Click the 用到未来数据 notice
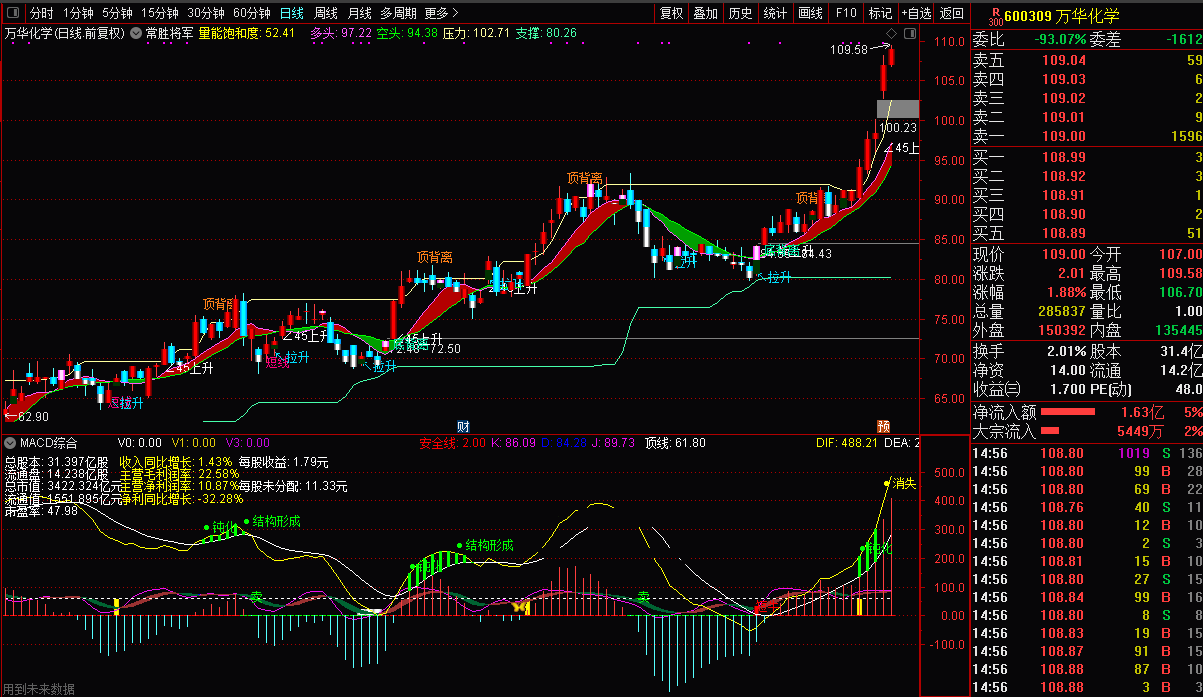 coord(38,689)
